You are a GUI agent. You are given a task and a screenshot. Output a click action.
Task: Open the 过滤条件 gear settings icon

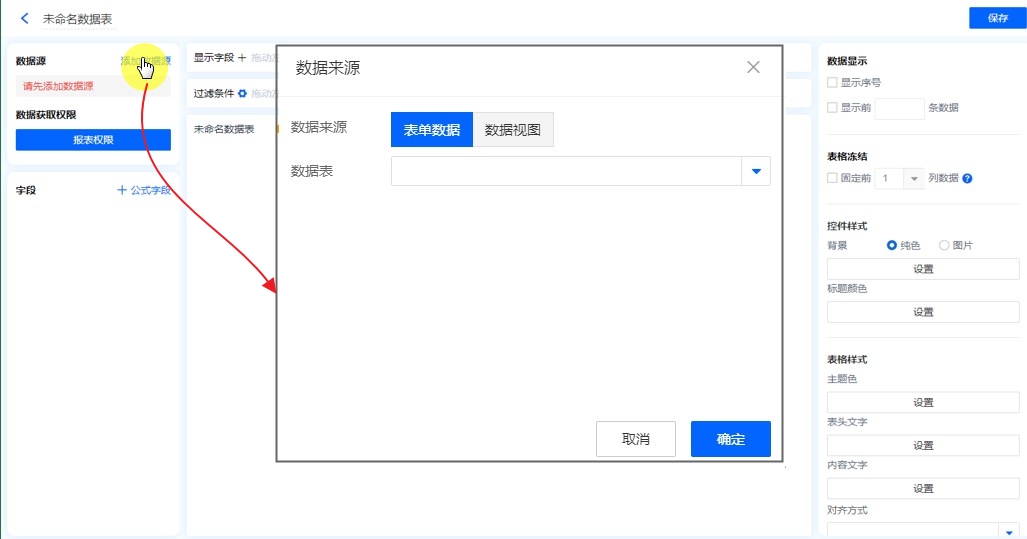(x=242, y=93)
